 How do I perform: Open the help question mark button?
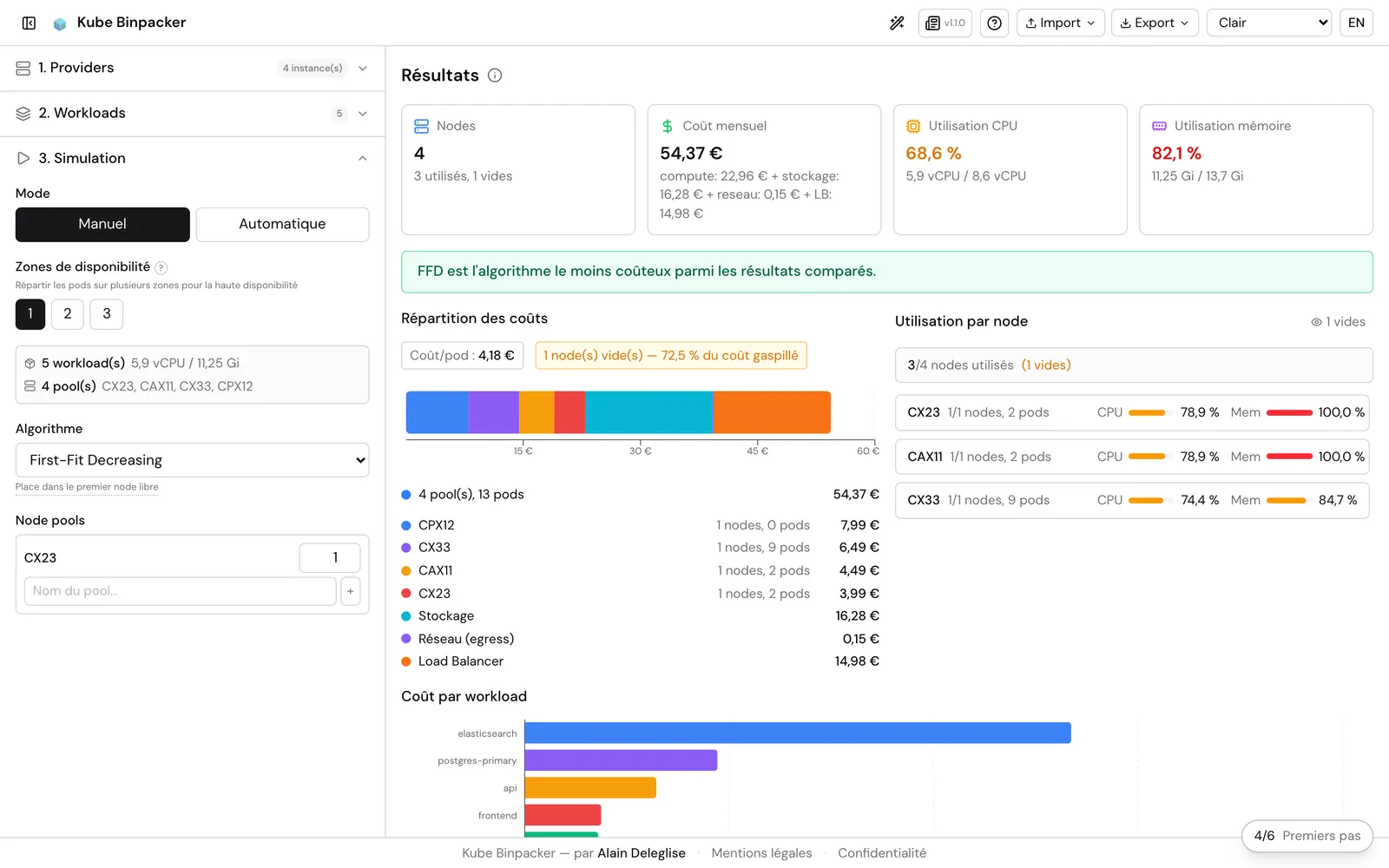coord(994,23)
